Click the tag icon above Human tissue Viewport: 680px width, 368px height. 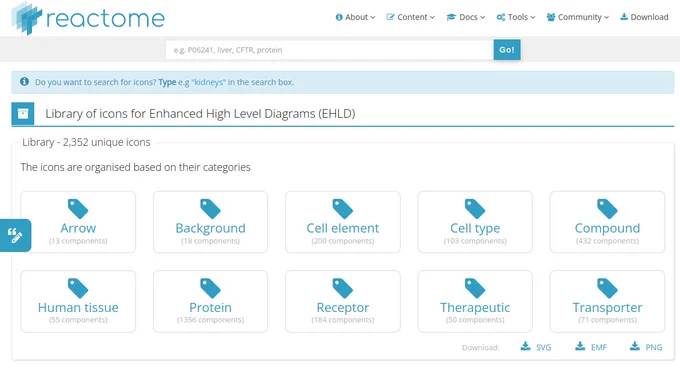(78, 288)
